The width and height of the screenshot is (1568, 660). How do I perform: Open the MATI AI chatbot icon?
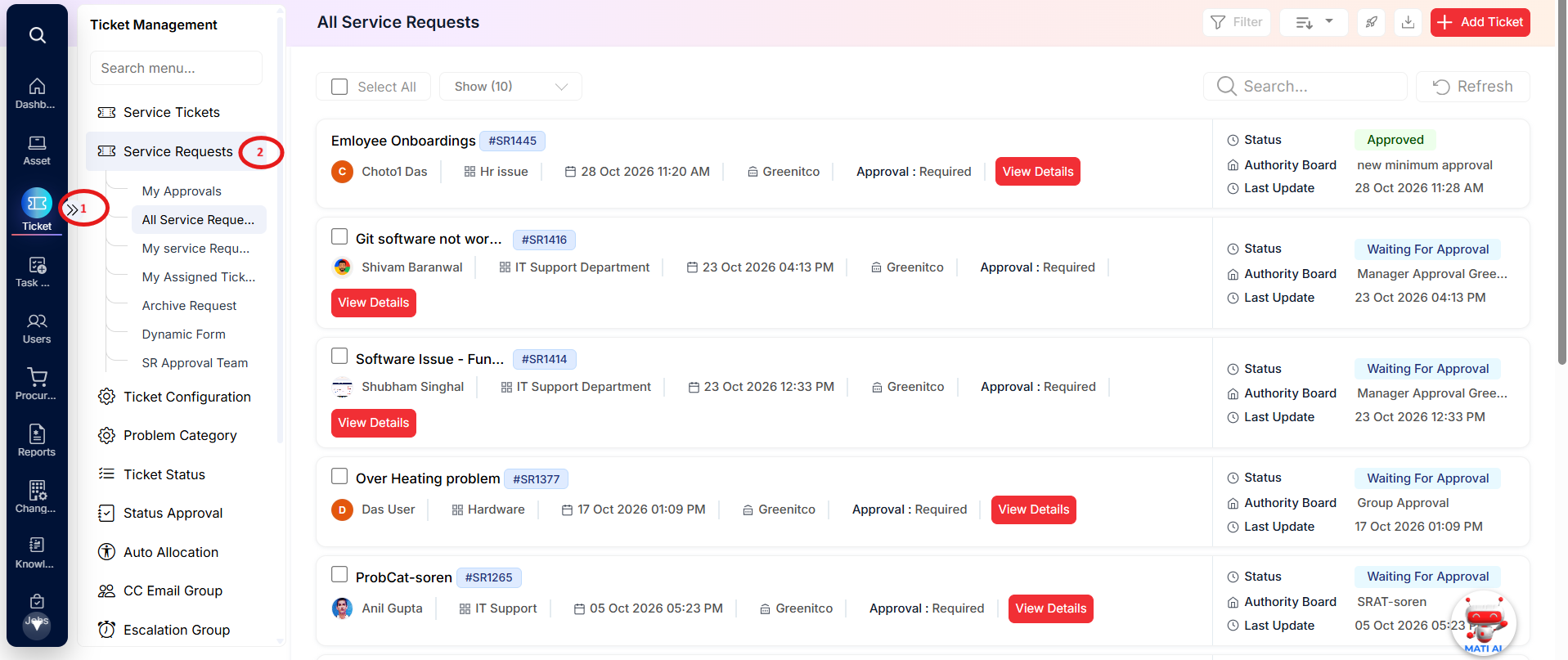[x=1484, y=623]
